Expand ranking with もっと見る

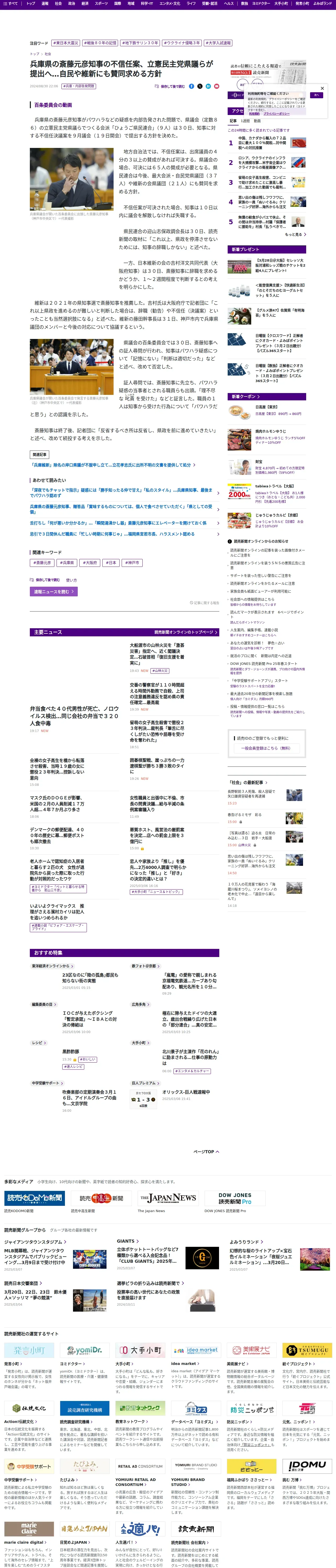[x=295, y=234]
